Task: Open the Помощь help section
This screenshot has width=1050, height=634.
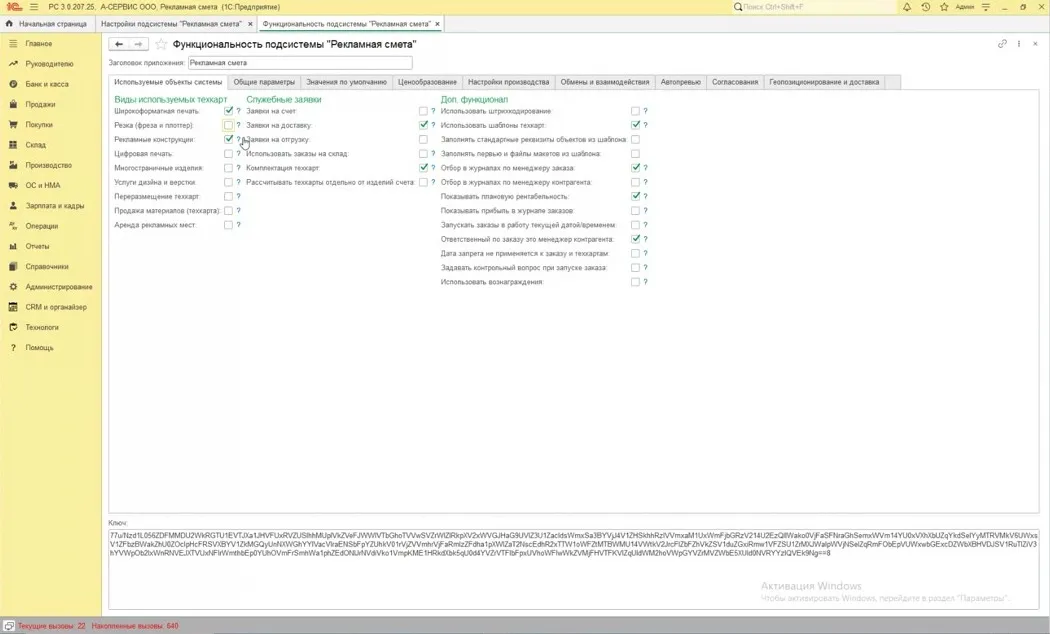Action: point(39,347)
